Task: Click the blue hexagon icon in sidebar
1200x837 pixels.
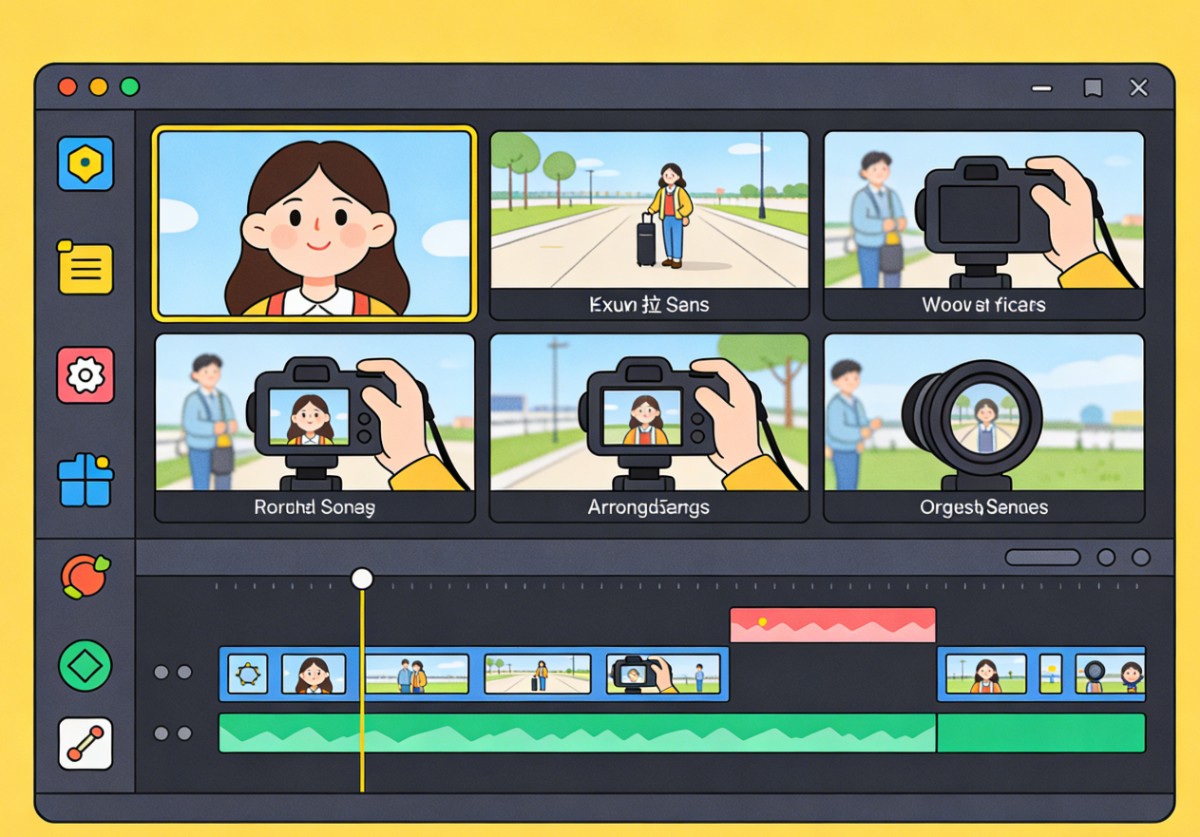Action: click(x=85, y=163)
